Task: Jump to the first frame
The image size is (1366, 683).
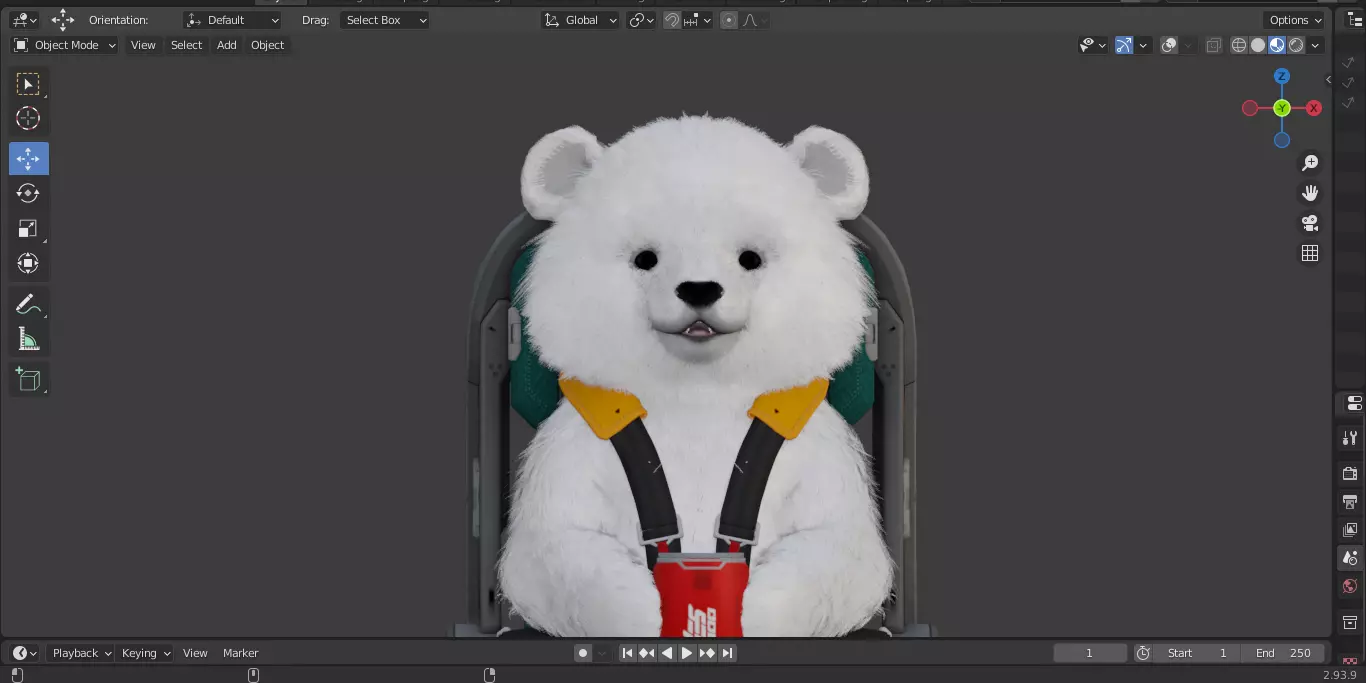Action: 627,653
